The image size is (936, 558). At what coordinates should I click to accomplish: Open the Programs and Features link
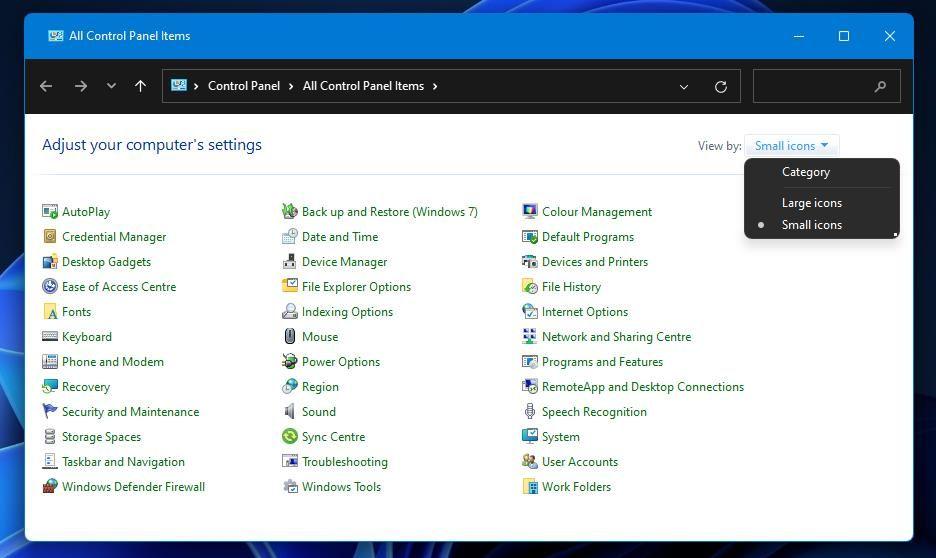coord(602,362)
